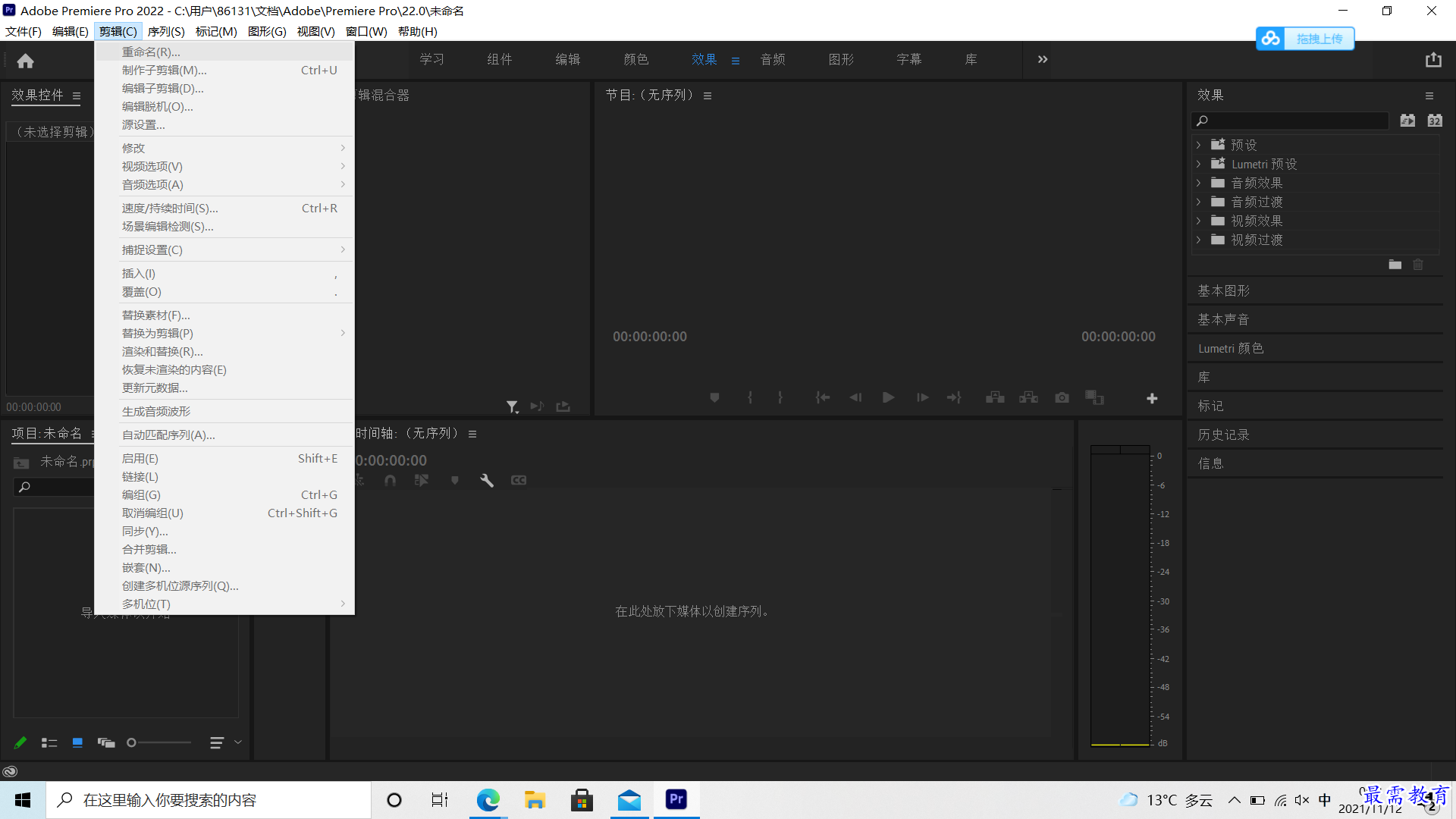Screen dimensions: 1456x819
Task: Open Windows Start menu
Action: pyautogui.click(x=23, y=800)
